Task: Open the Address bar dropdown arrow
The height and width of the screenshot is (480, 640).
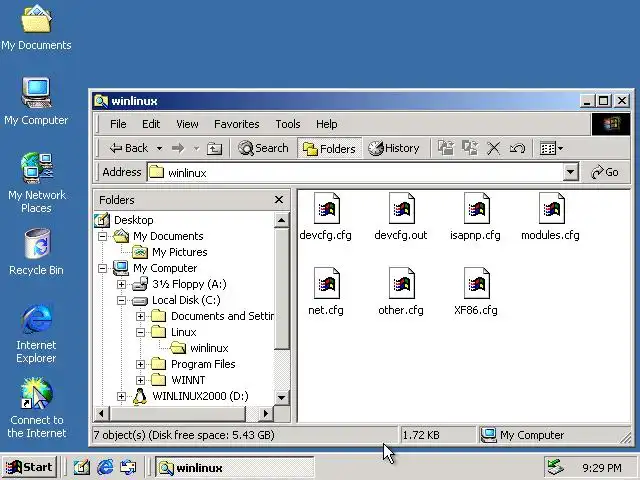Action: tap(570, 172)
